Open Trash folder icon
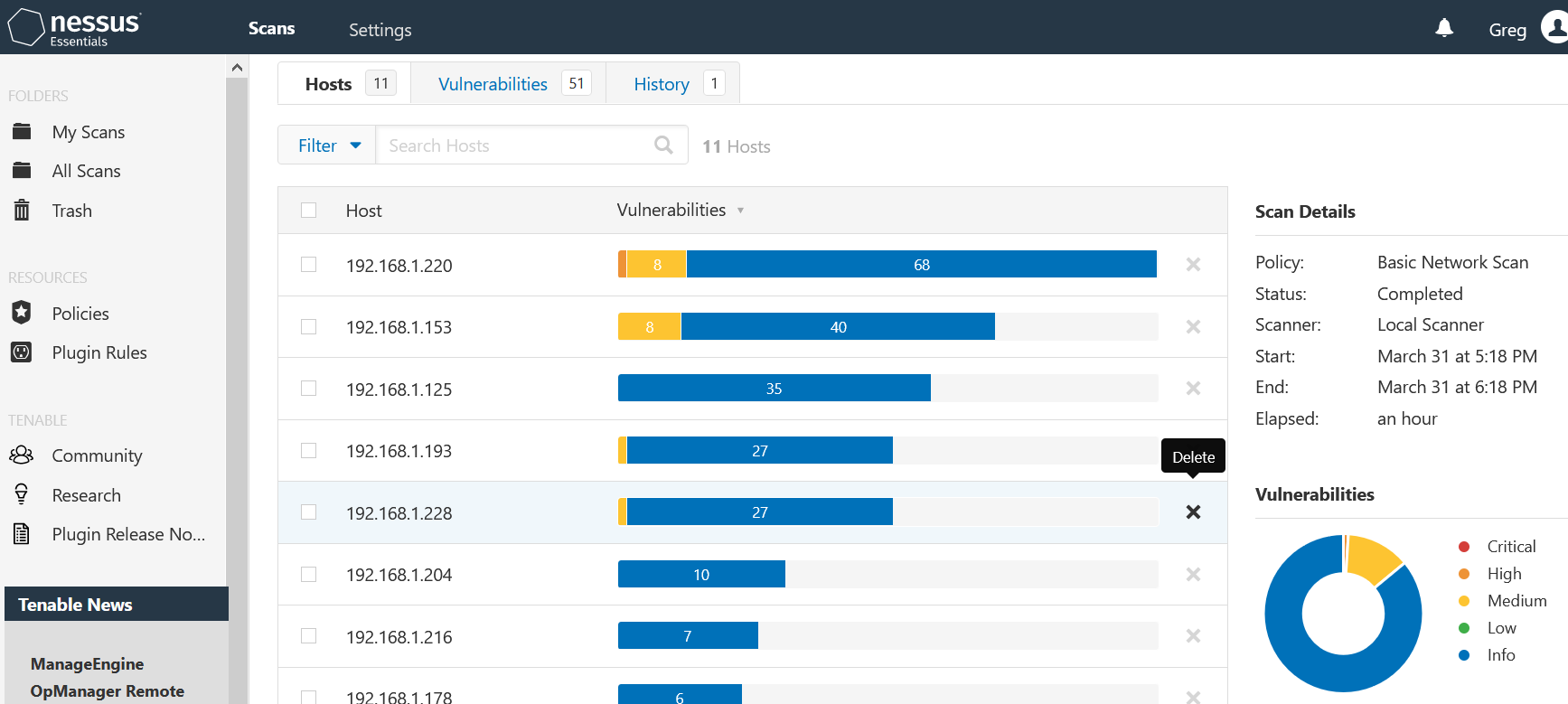 (x=22, y=211)
